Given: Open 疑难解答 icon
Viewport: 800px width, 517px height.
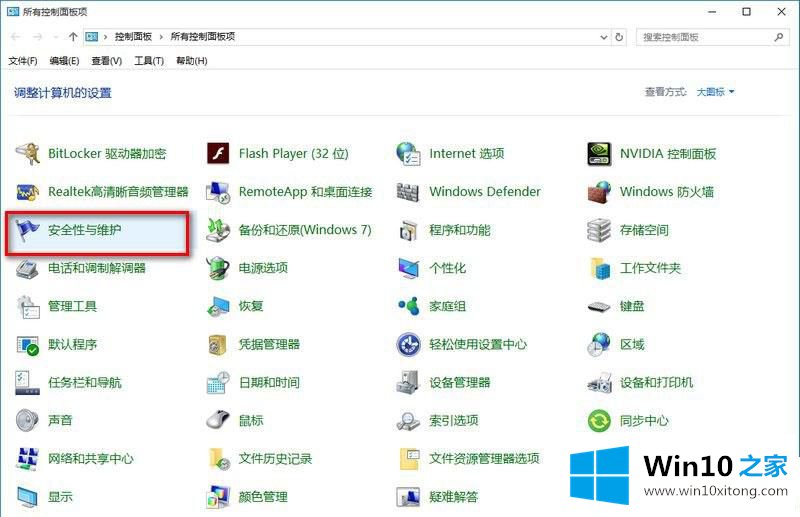Looking at the screenshot, I should coord(408,497).
